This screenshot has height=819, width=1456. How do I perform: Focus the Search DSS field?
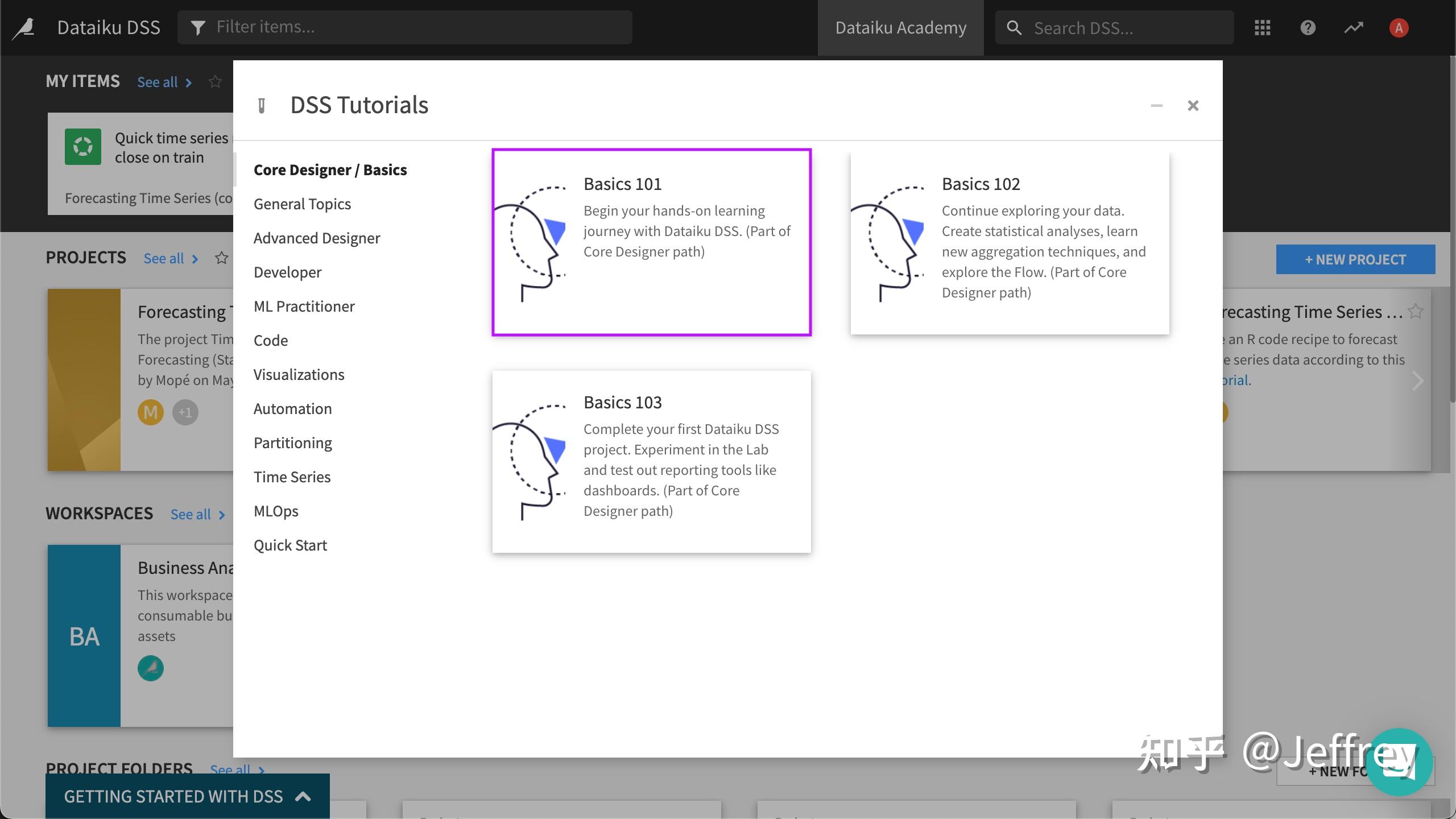[x=1114, y=28]
